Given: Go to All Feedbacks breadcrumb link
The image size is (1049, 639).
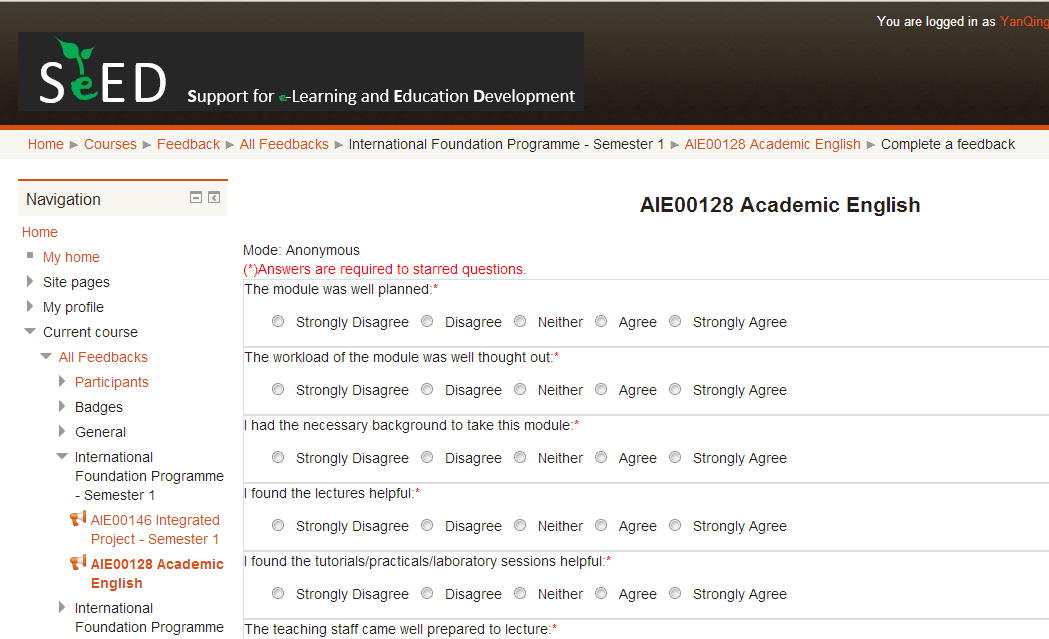Looking at the screenshot, I should point(284,144).
